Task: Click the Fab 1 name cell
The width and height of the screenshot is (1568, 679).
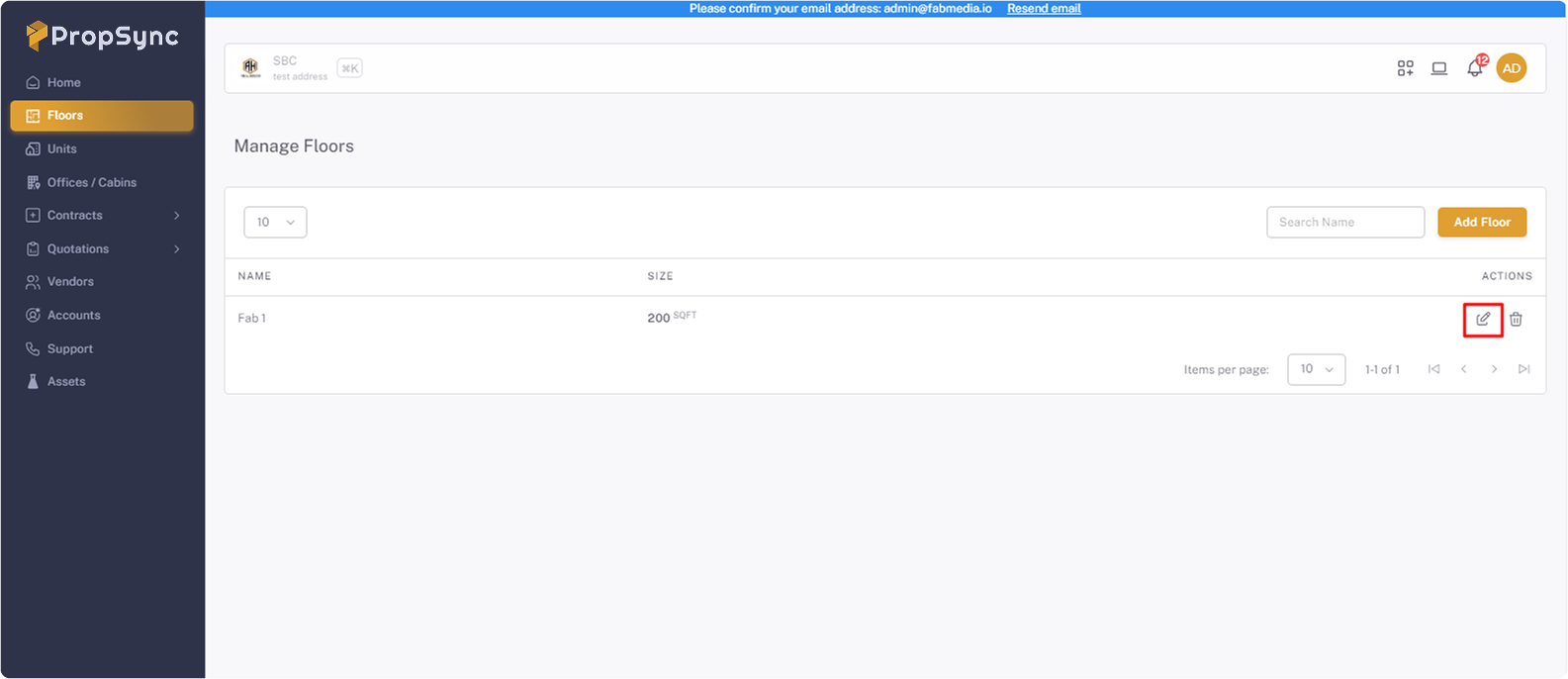Action: (251, 318)
